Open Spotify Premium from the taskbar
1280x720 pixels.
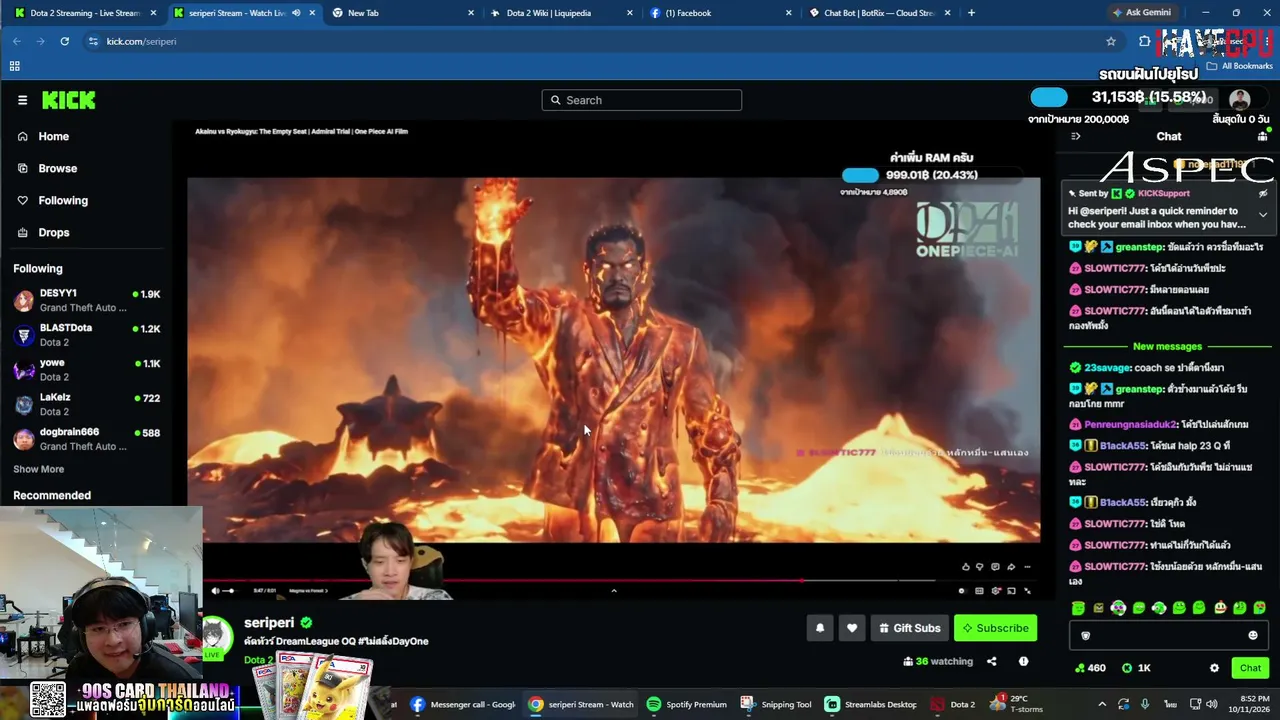(687, 704)
